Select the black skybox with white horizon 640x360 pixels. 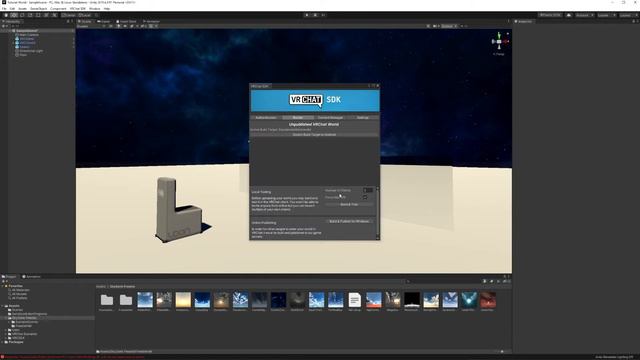411,300
